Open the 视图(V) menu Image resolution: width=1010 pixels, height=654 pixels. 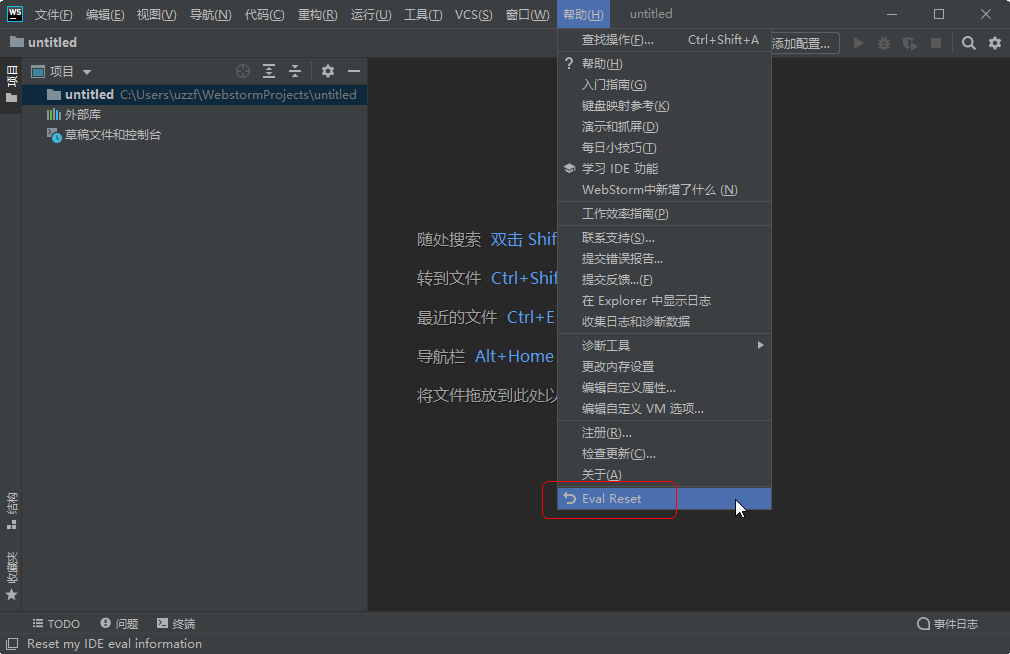click(x=156, y=14)
